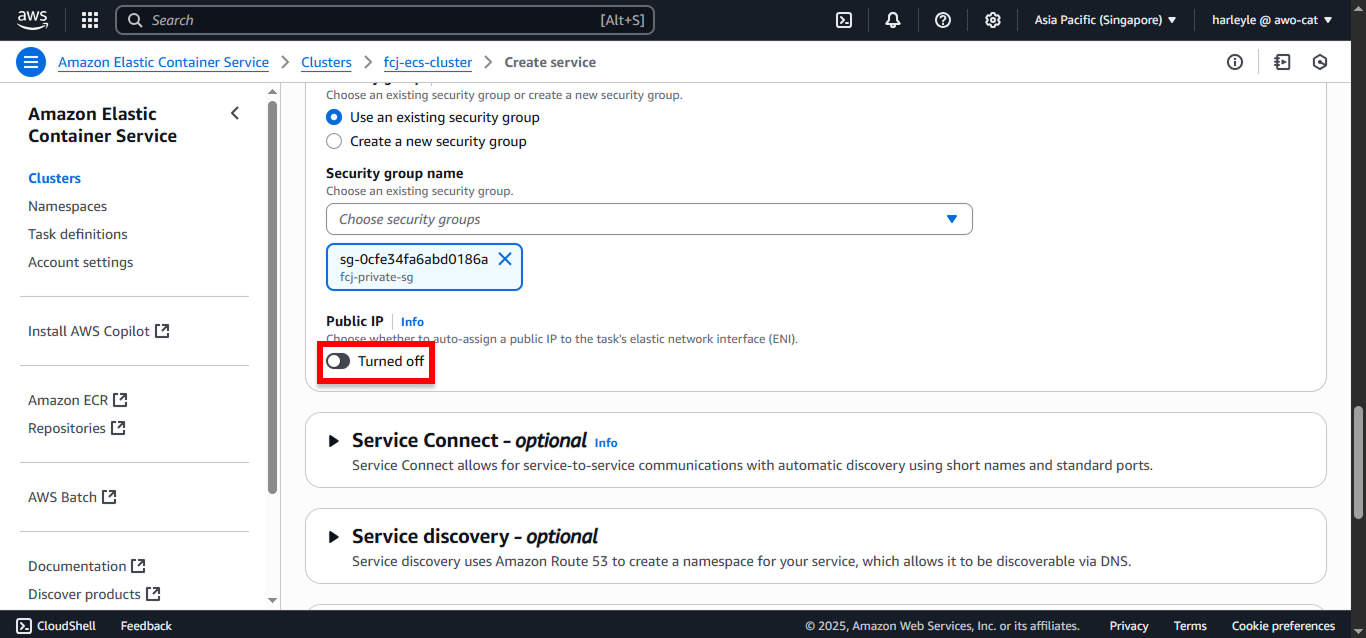Open the Asia Pacific (Singapore) region menu
Image resolution: width=1366 pixels, height=638 pixels.
click(1105, 20)
